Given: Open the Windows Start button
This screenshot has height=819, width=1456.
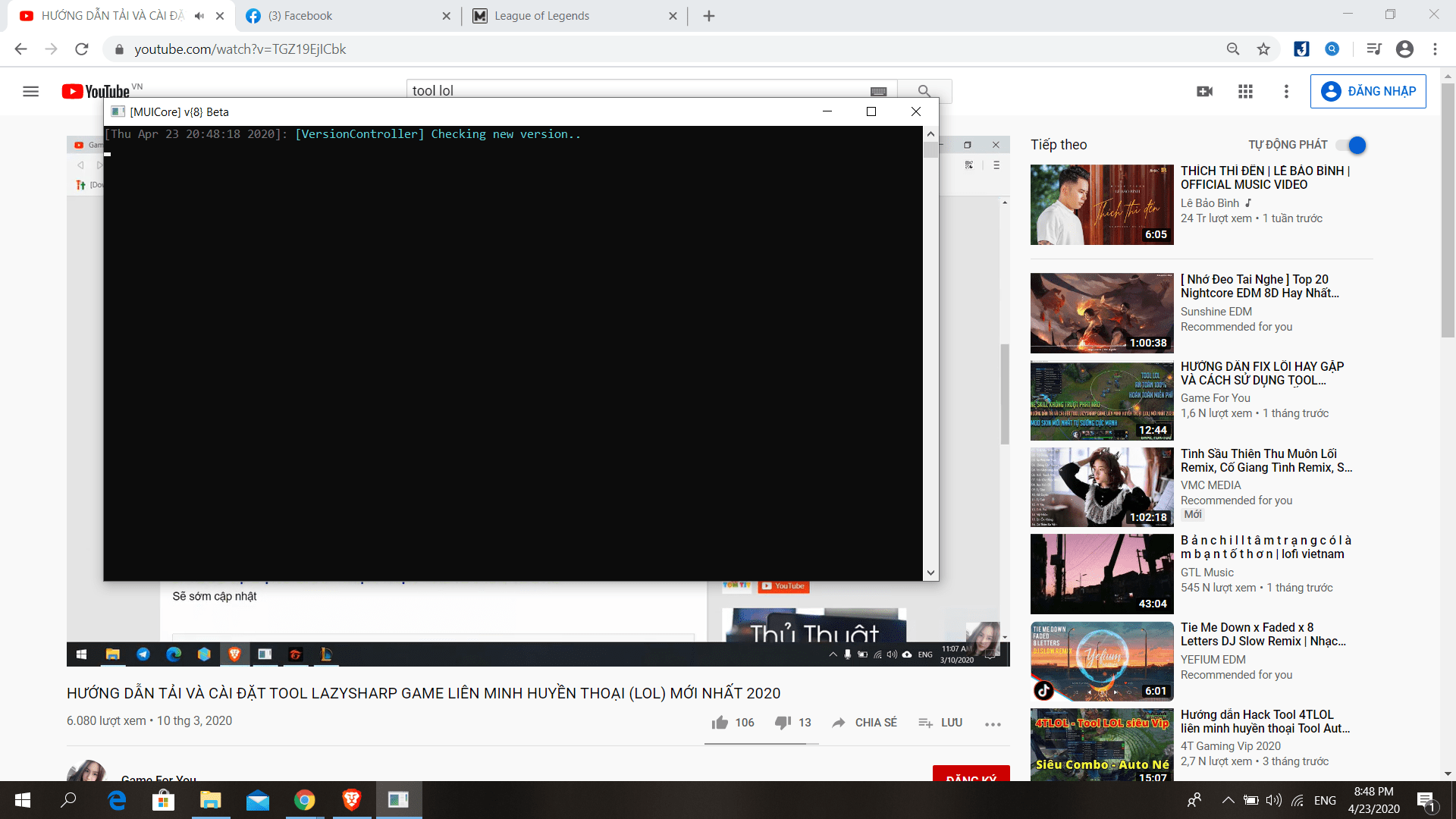Looking at the screenshot, I should (x=23, y=800).
